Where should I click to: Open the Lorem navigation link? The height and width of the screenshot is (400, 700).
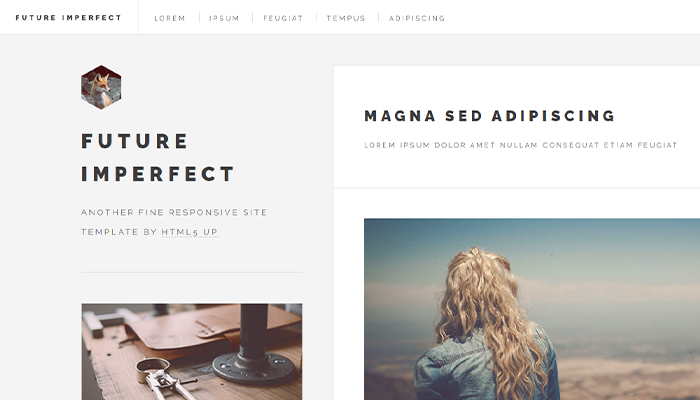(x=170, y=18)
